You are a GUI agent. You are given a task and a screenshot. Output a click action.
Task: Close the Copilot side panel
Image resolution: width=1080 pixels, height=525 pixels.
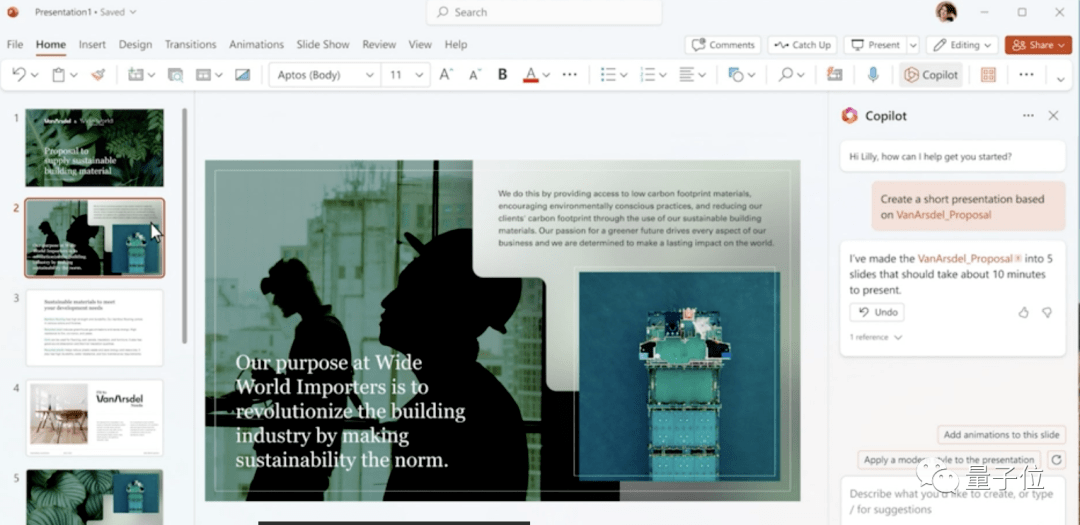[x=1053, y=116]
